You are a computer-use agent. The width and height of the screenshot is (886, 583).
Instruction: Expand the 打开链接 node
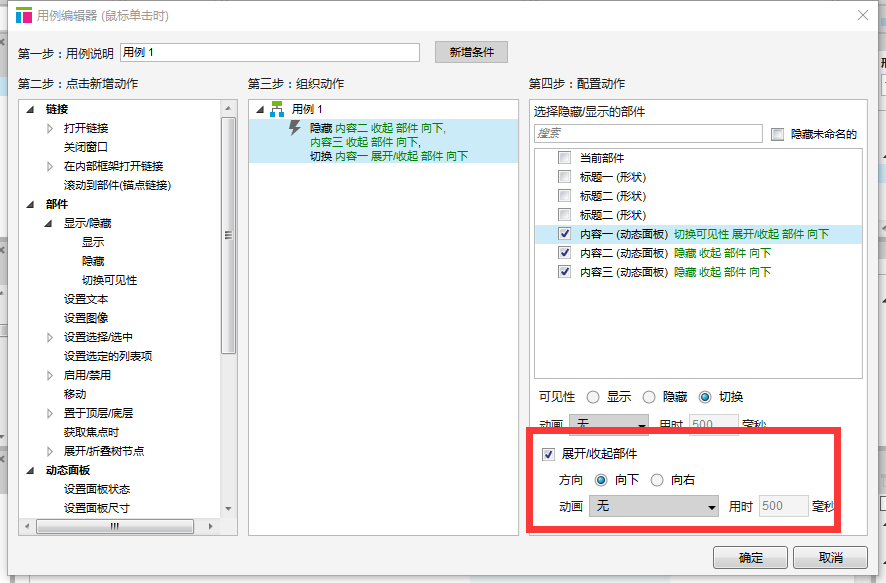(x=50, y=128)
